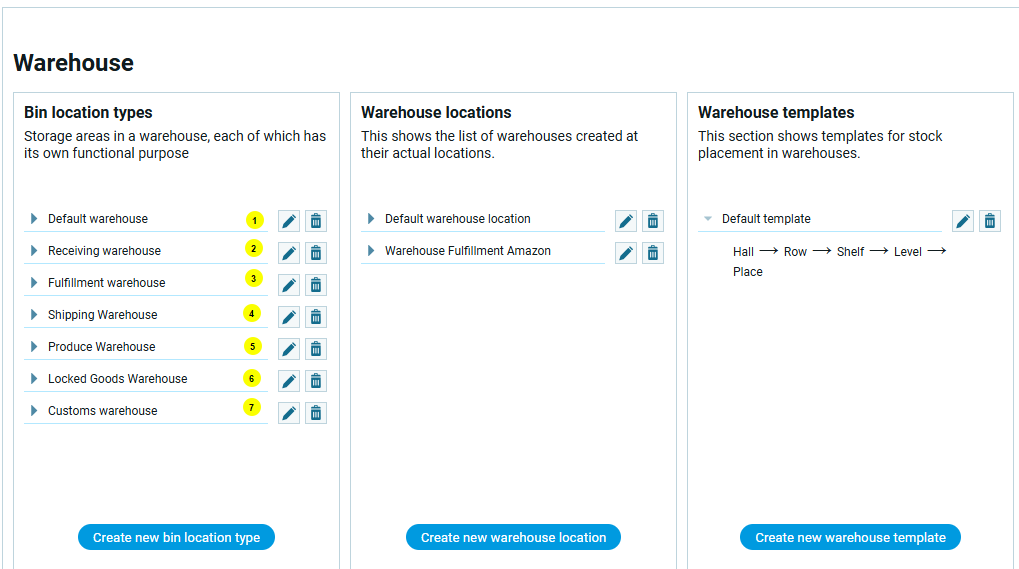Collapse the Default template tree

tap(708, 219)
